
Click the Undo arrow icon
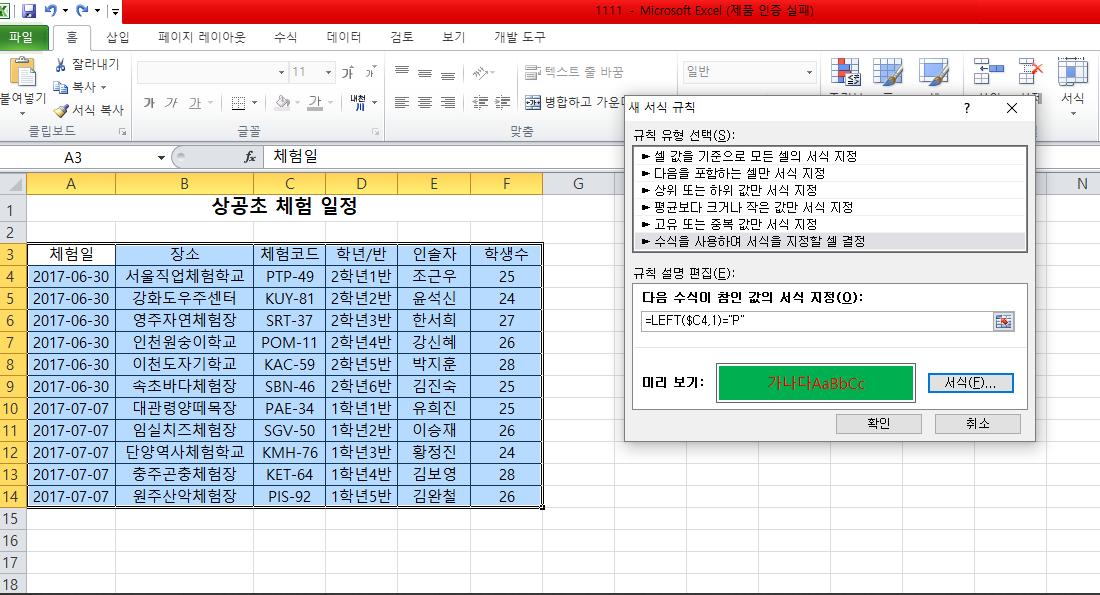pyautogui.click(x=52, y=12)
